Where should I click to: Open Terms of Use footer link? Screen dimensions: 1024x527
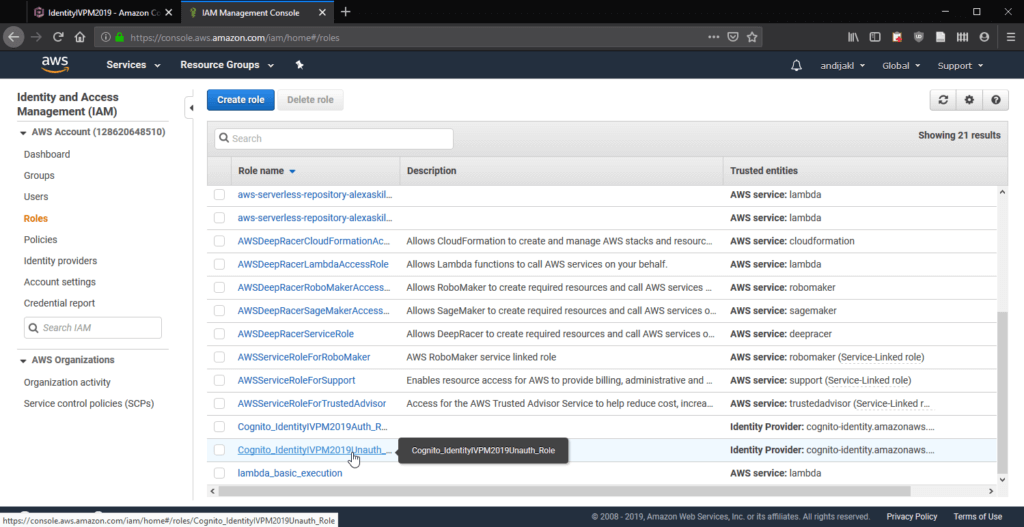978,517
